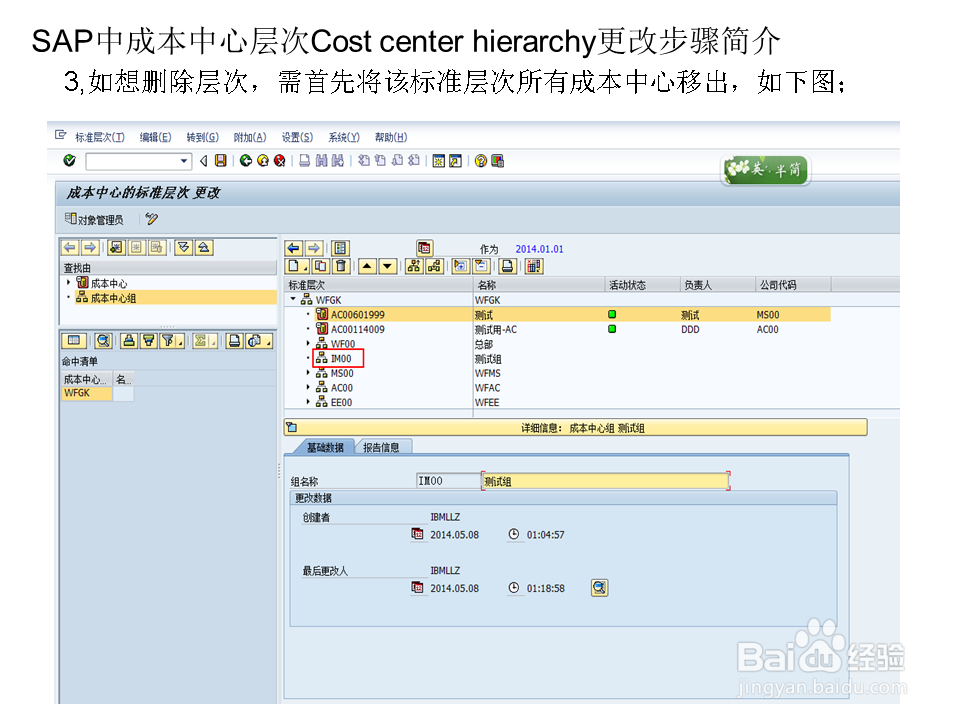Viewport: 960px width, 720px height.
Task: Open the 系统(Y) menu
Action: pyautogui.click(x=344, y=137)
